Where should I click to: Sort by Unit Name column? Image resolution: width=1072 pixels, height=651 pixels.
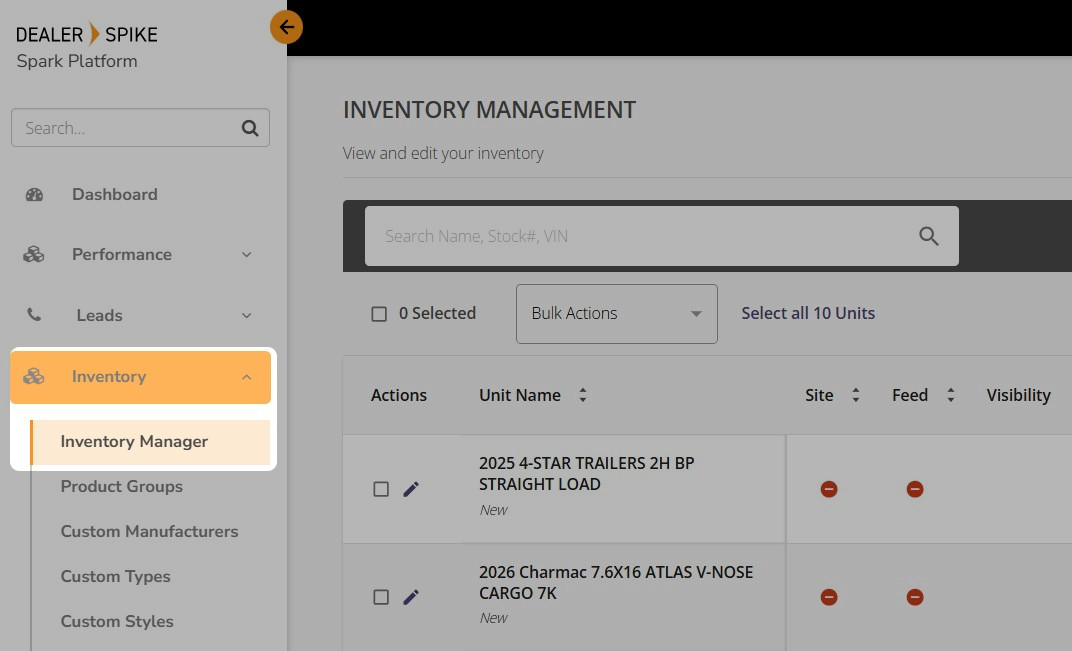pyautogui.click(x=582, y=395)
